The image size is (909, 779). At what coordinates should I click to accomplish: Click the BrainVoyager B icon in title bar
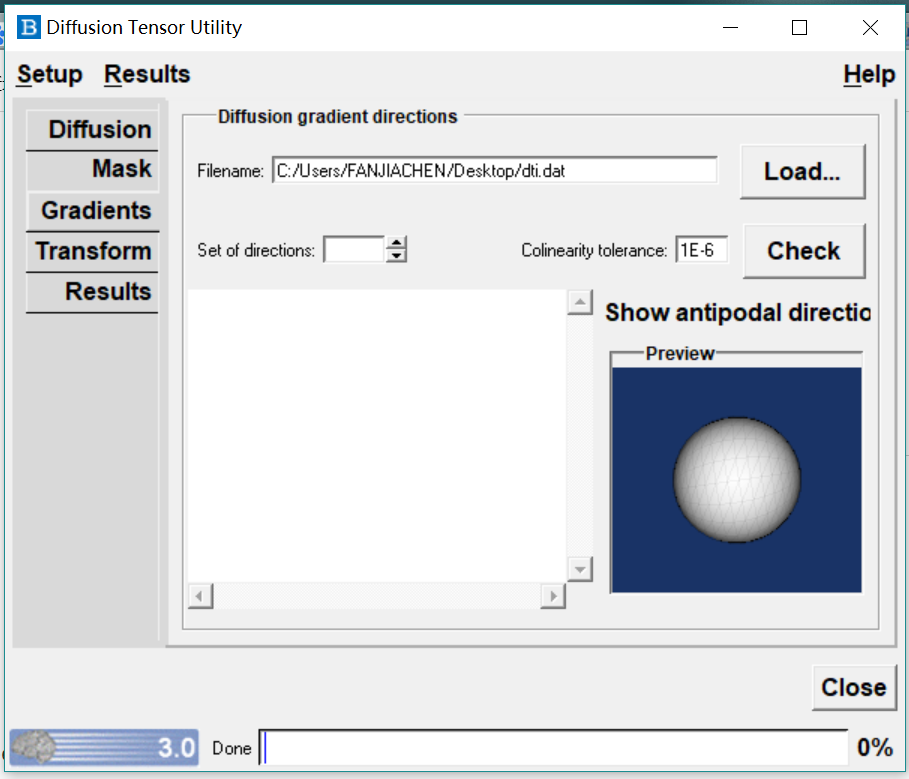(30, 27)
